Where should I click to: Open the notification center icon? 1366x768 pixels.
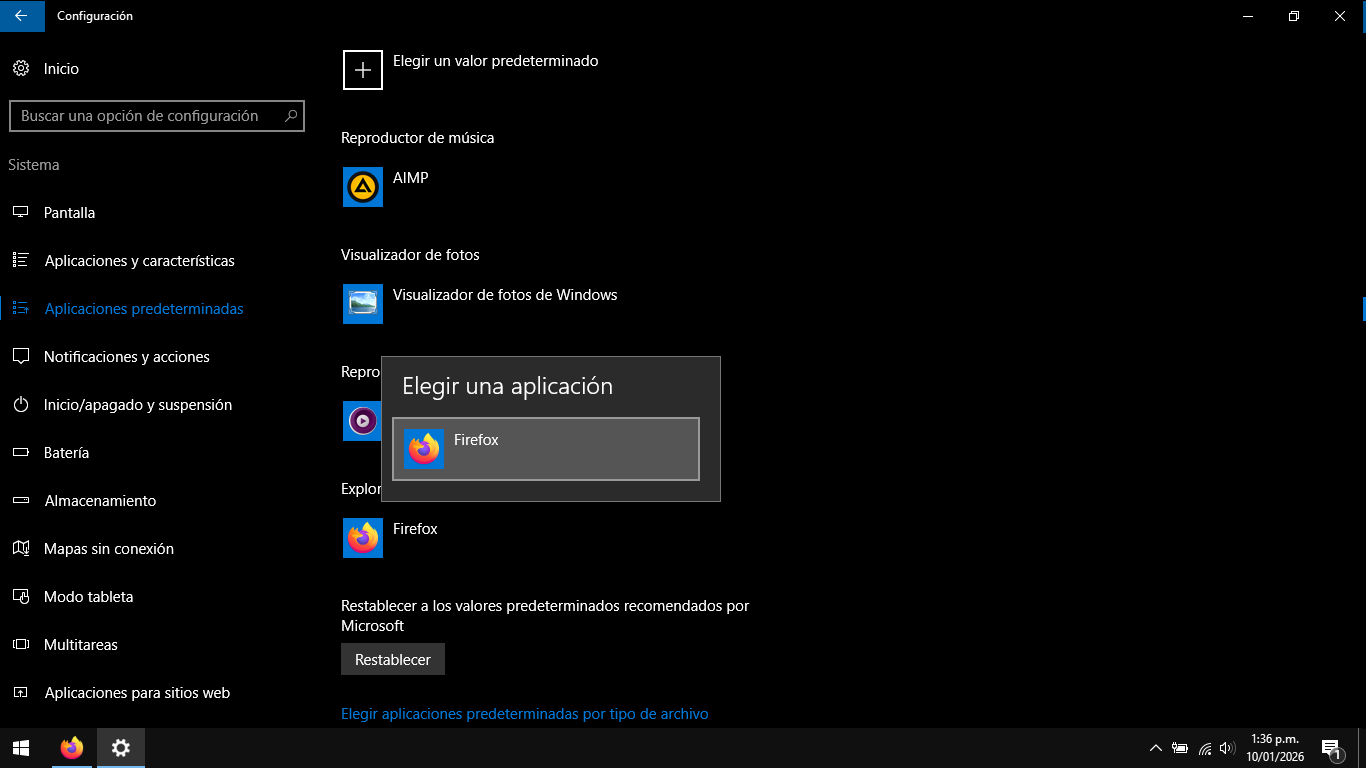click(1331, 748)
